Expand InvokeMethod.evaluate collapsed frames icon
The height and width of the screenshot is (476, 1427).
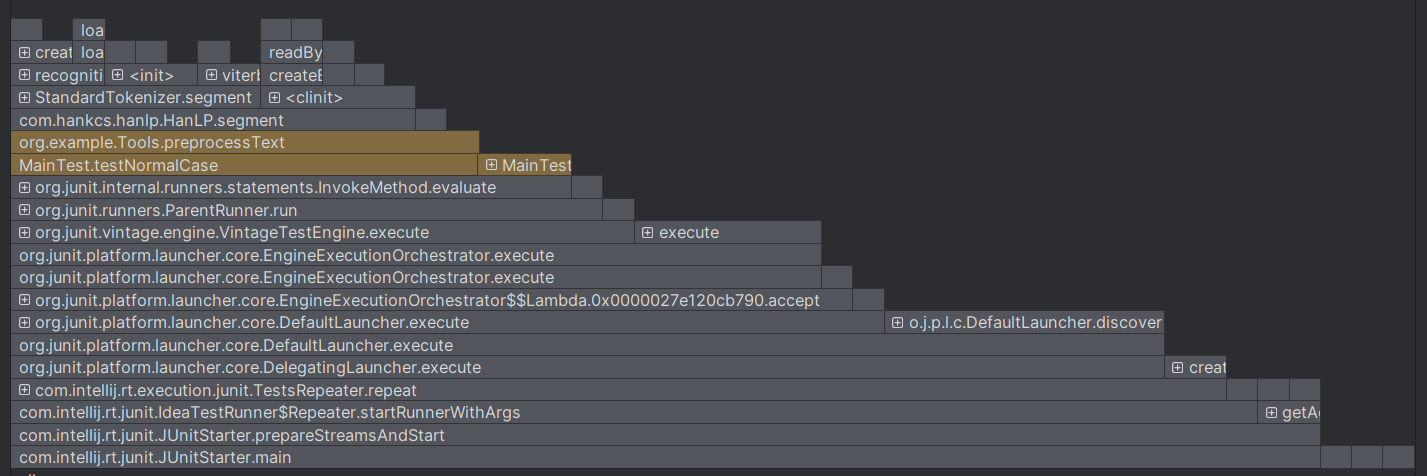[x=25, y=188]
